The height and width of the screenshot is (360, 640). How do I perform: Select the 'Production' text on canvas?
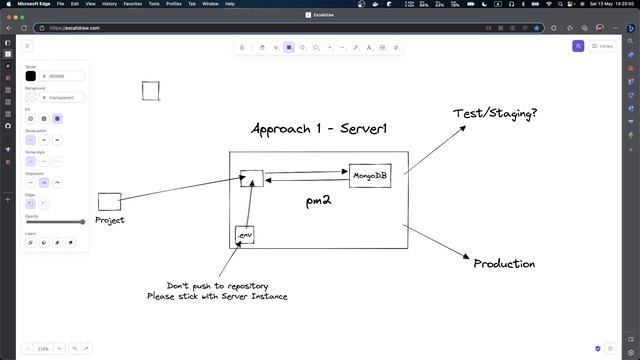504,264
